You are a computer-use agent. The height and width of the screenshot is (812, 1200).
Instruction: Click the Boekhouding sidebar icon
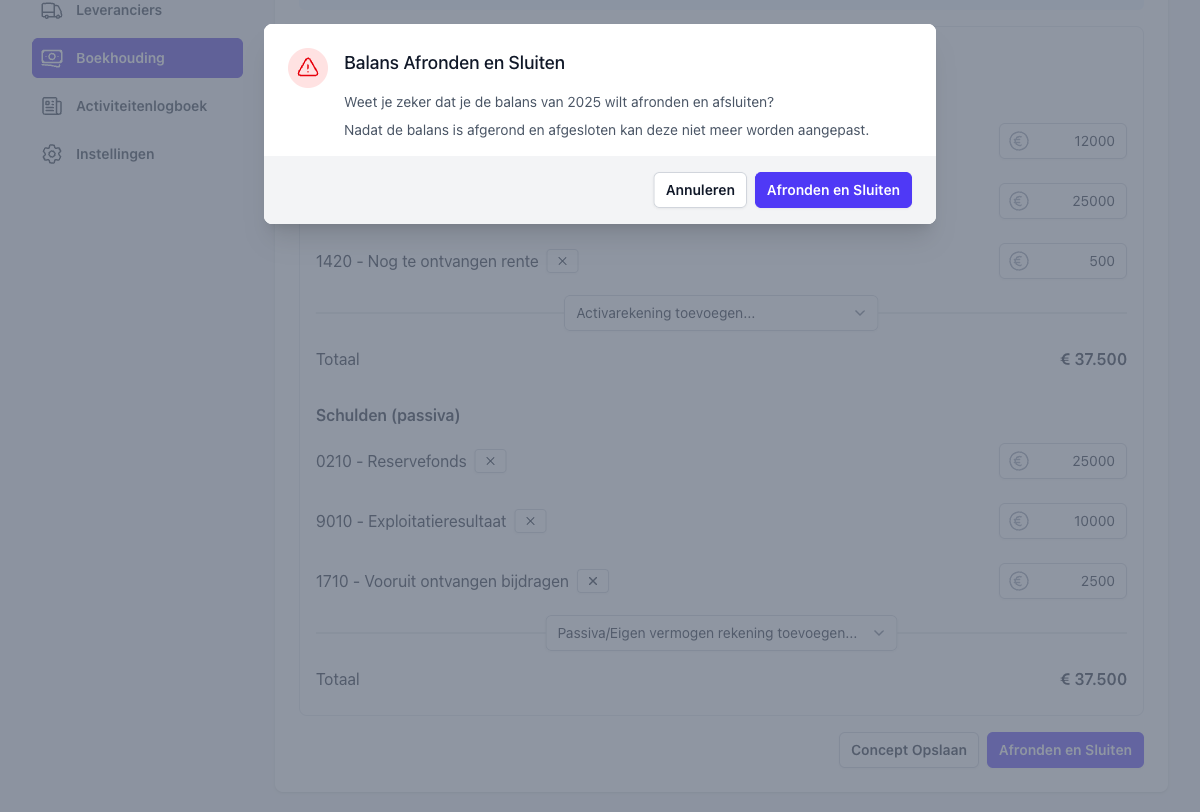52,58
